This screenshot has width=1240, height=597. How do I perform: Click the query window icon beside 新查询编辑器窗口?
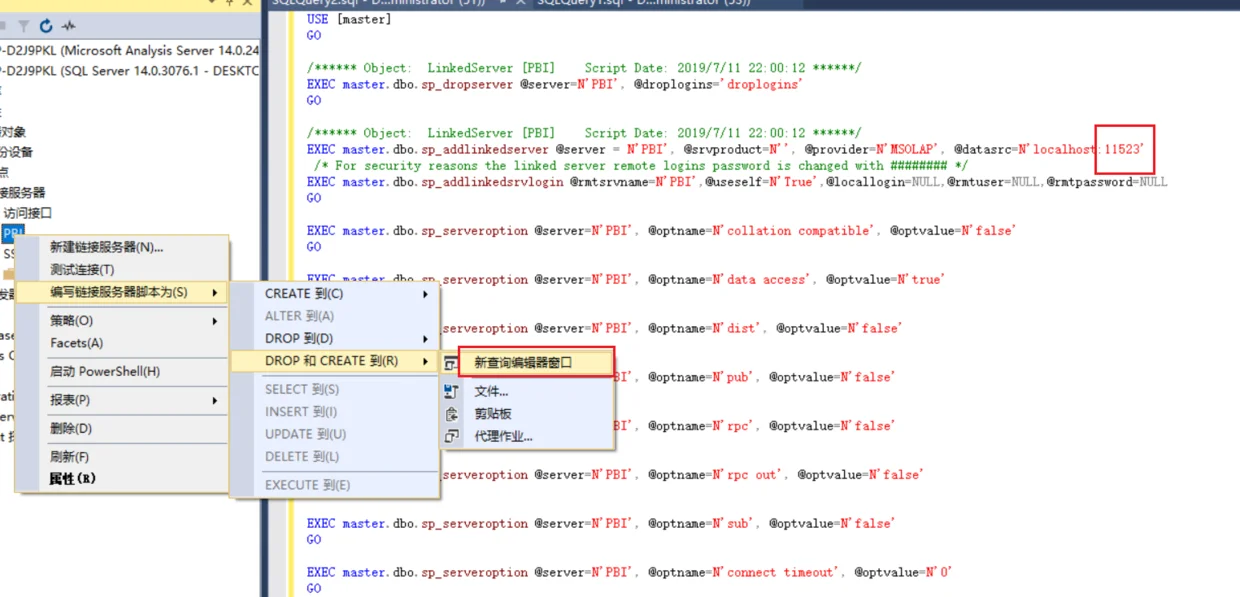point(451,363)
